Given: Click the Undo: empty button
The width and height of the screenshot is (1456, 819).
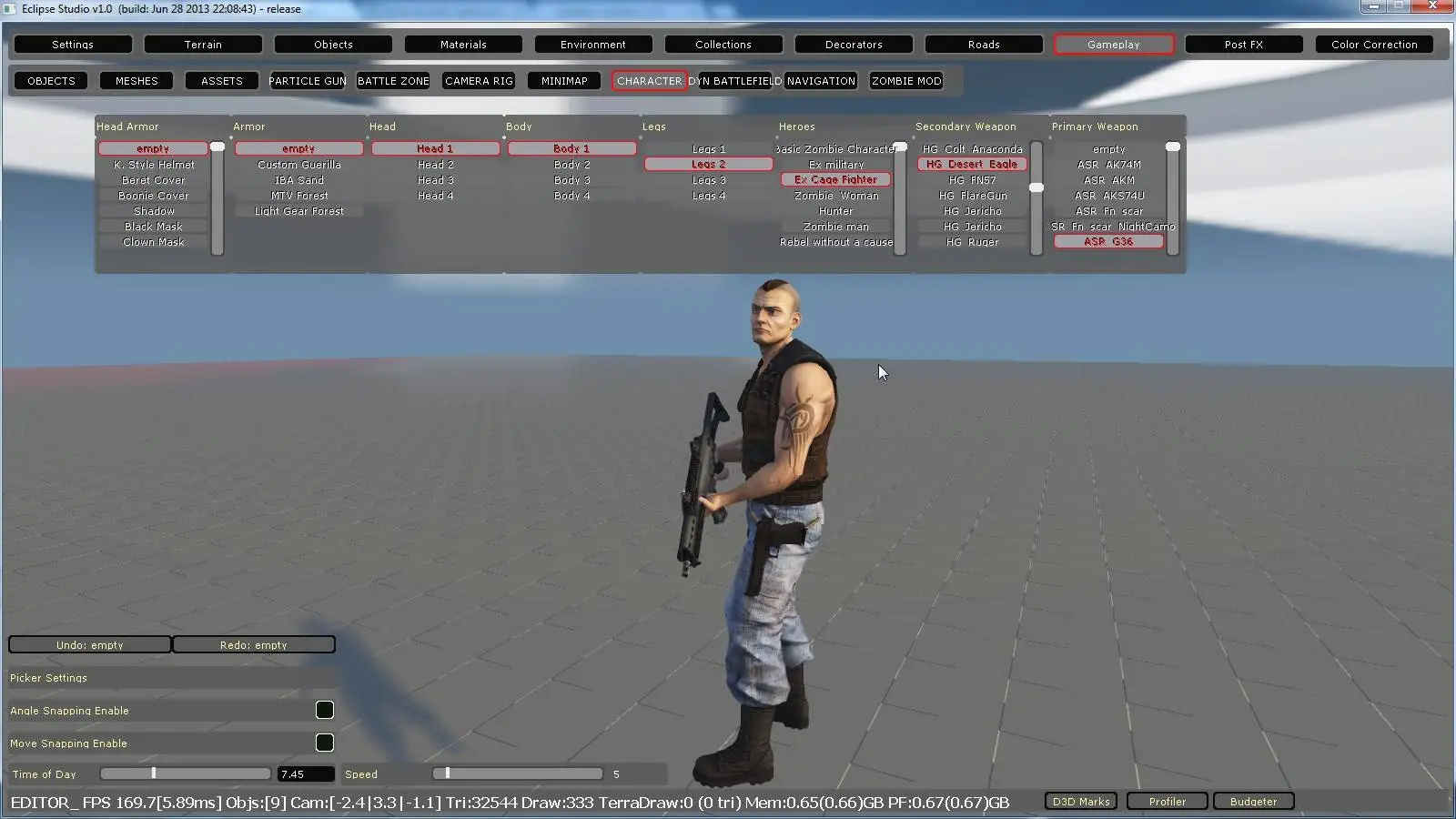Looking at the screenshot, I should pyautogui.click(x=89, y=644).
